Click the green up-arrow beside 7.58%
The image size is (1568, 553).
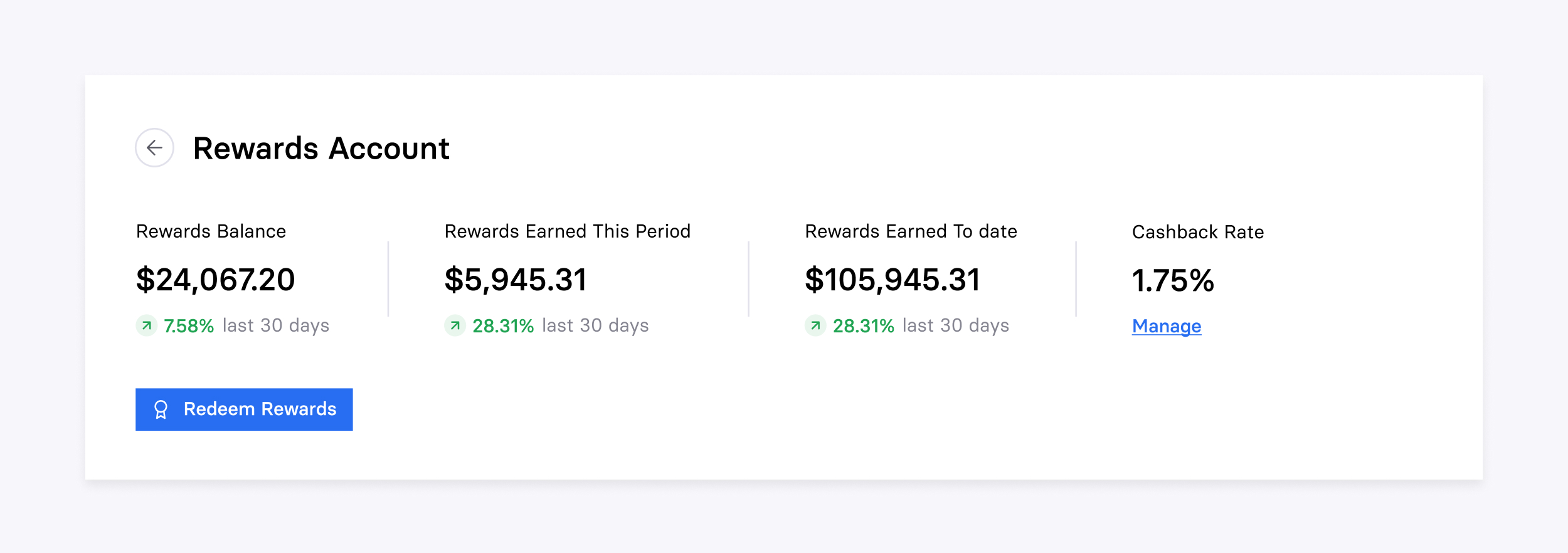146,325
